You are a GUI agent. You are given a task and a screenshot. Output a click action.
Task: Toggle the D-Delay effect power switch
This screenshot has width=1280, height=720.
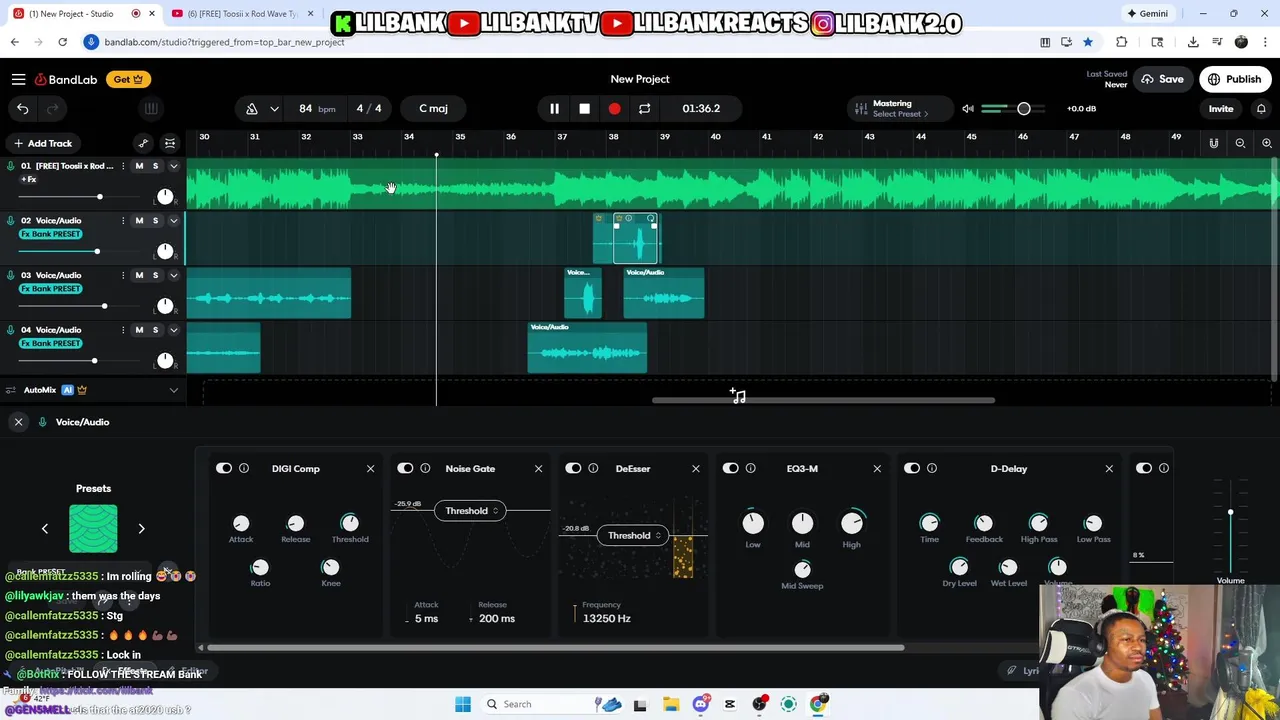point(911,468)
